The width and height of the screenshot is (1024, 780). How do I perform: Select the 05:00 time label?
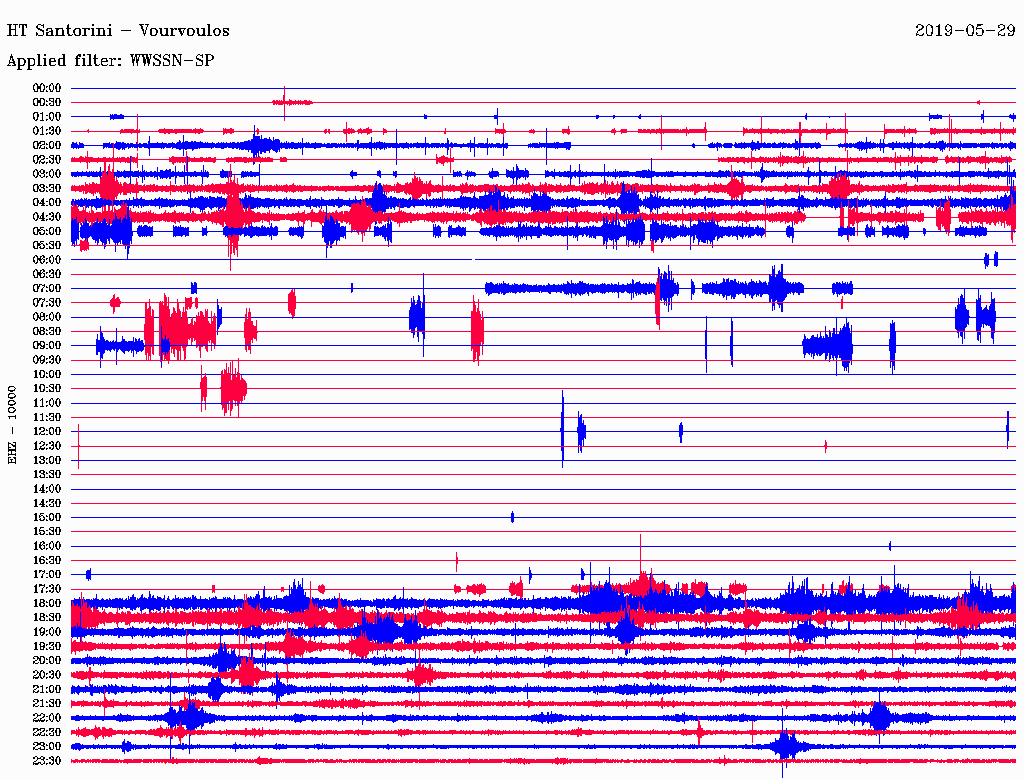coord(47,231)
